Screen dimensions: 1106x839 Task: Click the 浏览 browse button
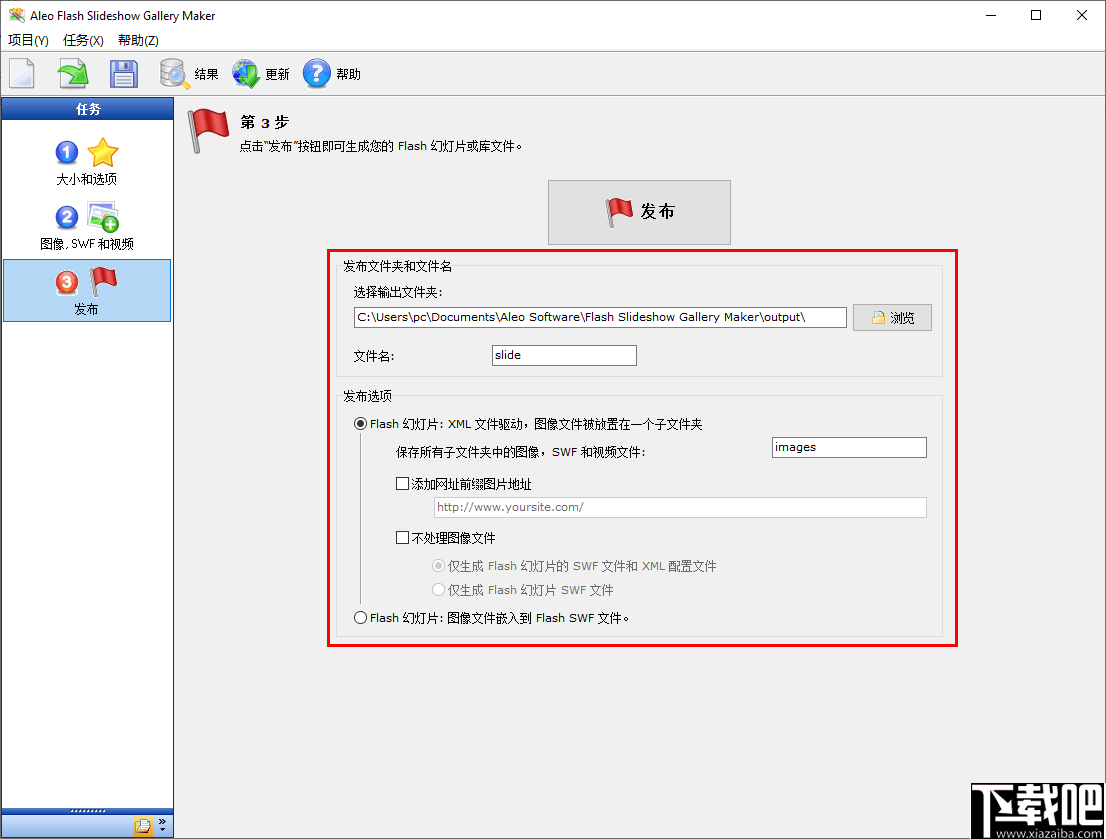[892, 318]
